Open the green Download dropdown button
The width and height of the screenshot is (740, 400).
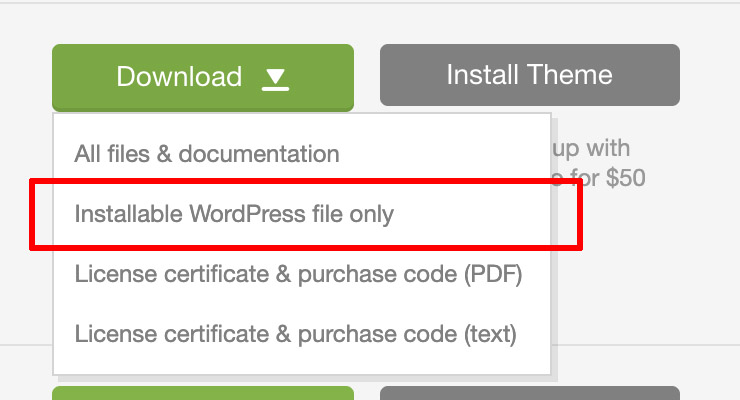click(x=203, y=77)
